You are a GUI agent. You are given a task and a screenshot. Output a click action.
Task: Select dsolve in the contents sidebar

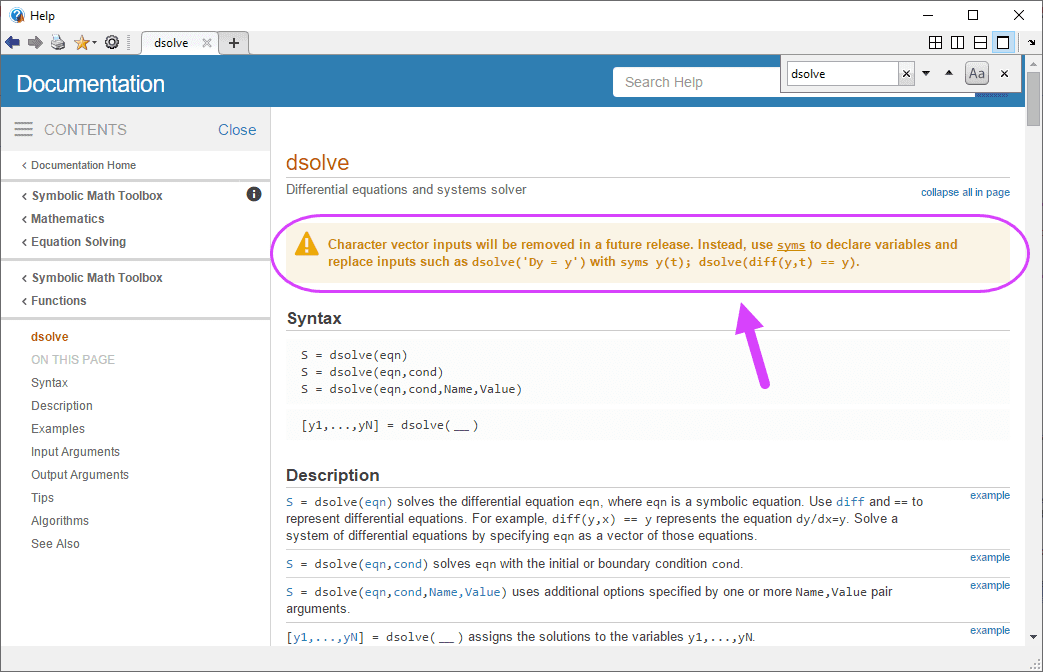coord(50,337)
